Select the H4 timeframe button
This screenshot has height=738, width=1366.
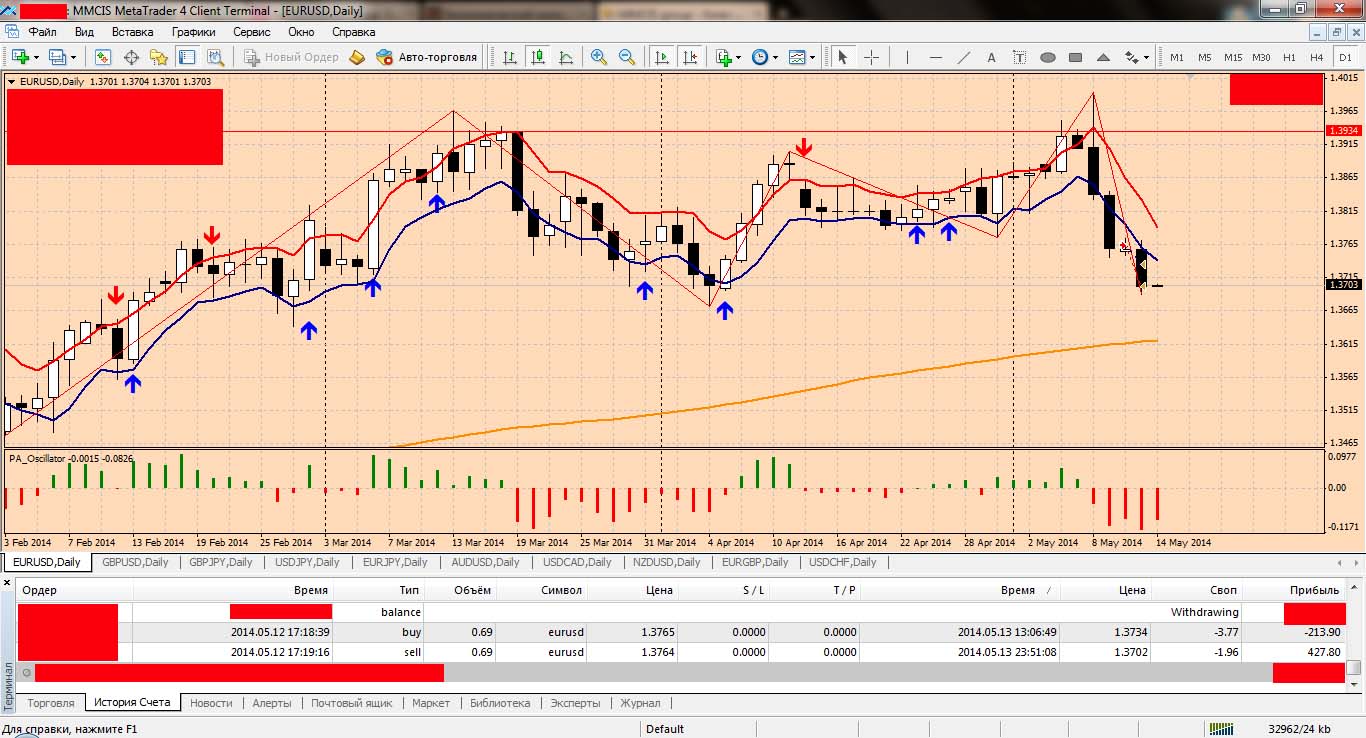[x=1317, y=57]
